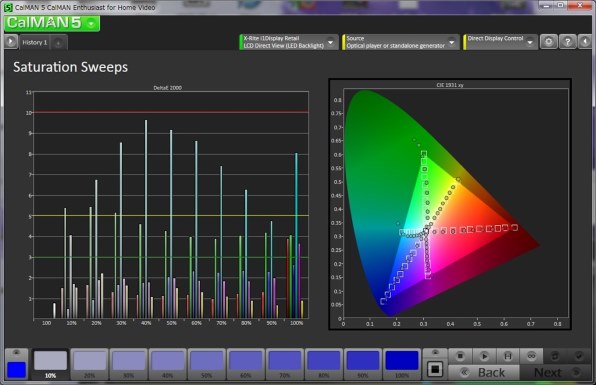This screenshot has height=385, width=596.
Task: Minimize the CalMAN window
Action: tap(547, 5)
